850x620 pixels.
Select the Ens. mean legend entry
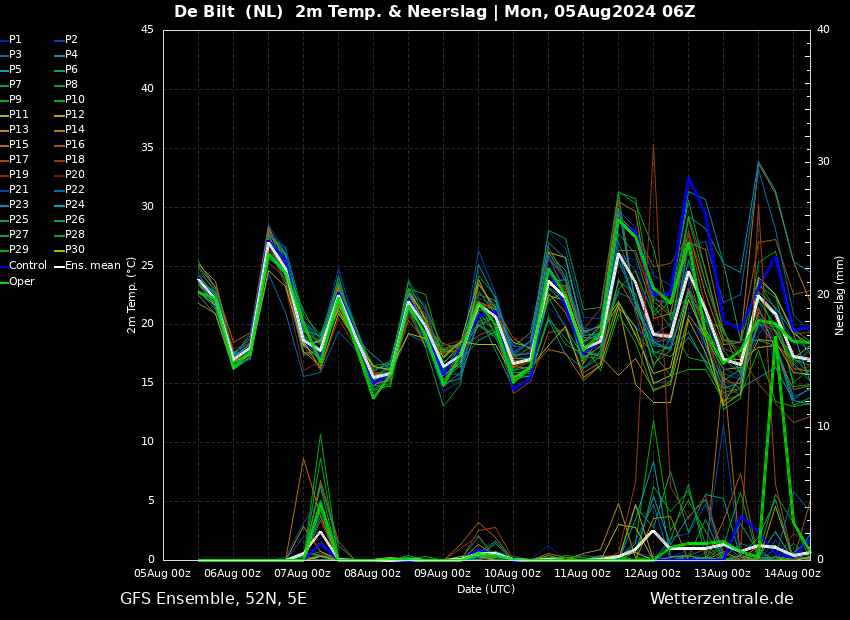click(x=92, y=266)
